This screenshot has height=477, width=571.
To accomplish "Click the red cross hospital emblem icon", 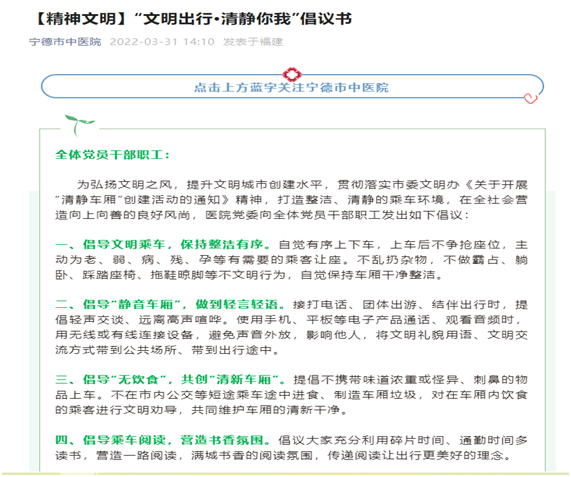I will point(292,74).
